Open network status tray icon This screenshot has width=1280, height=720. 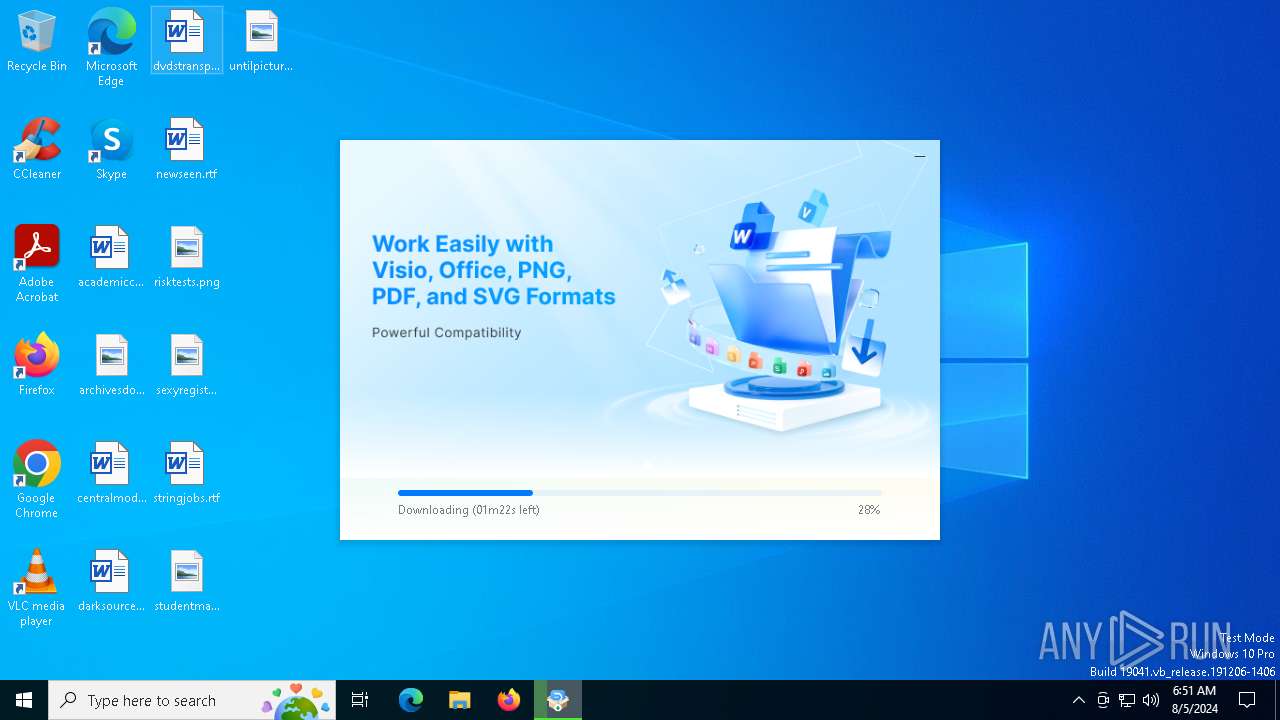click(x=1127, y=700)
